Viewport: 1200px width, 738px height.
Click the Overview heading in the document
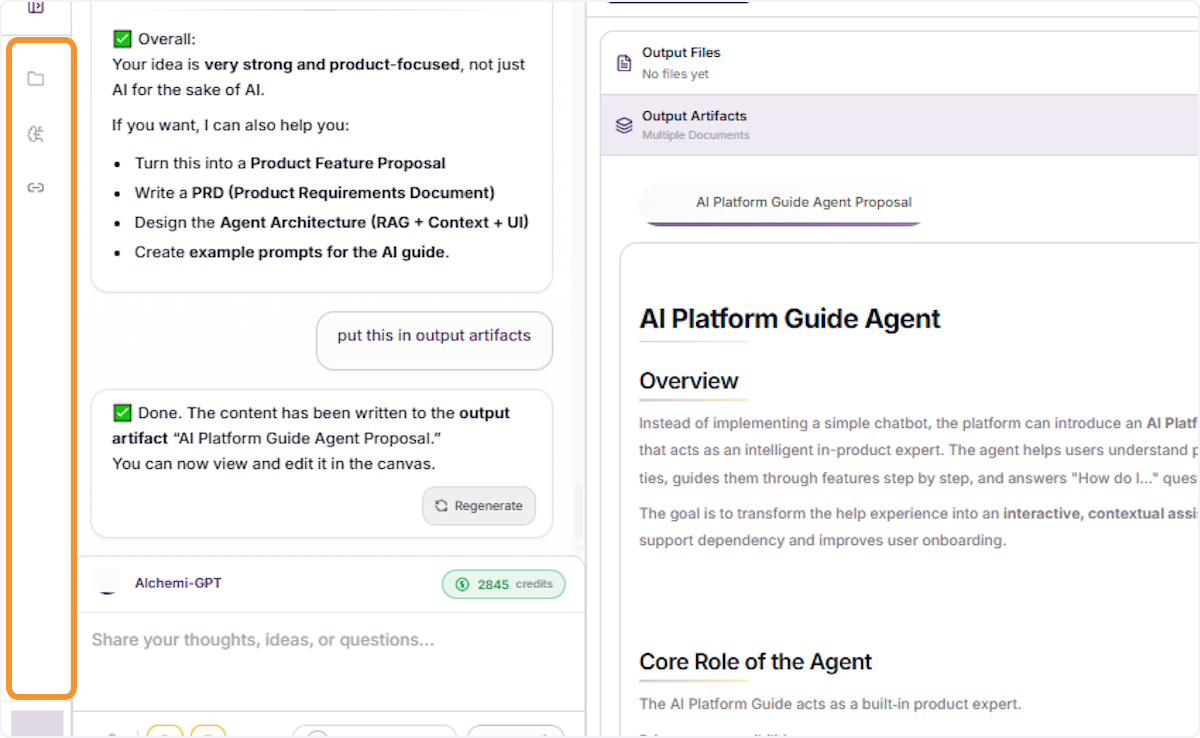pyautogui.click(x=689, y=381)
